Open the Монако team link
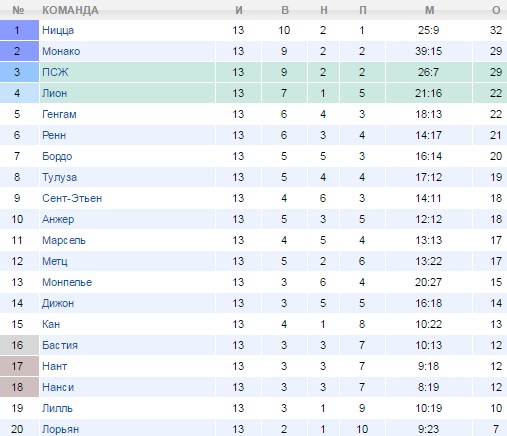 point(61,51)
